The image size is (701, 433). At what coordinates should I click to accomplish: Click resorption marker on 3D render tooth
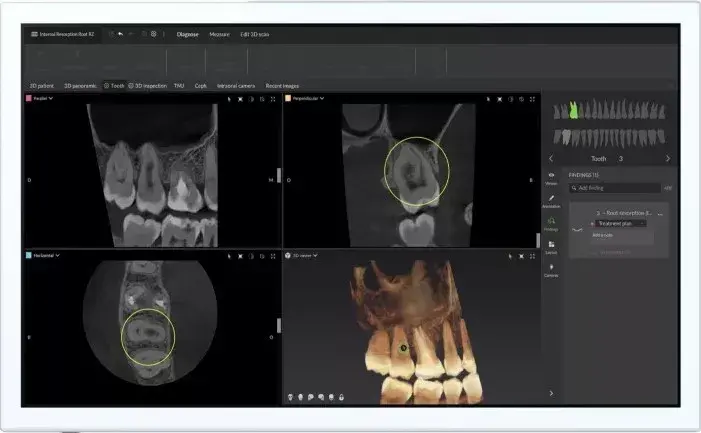coord(403,348)
